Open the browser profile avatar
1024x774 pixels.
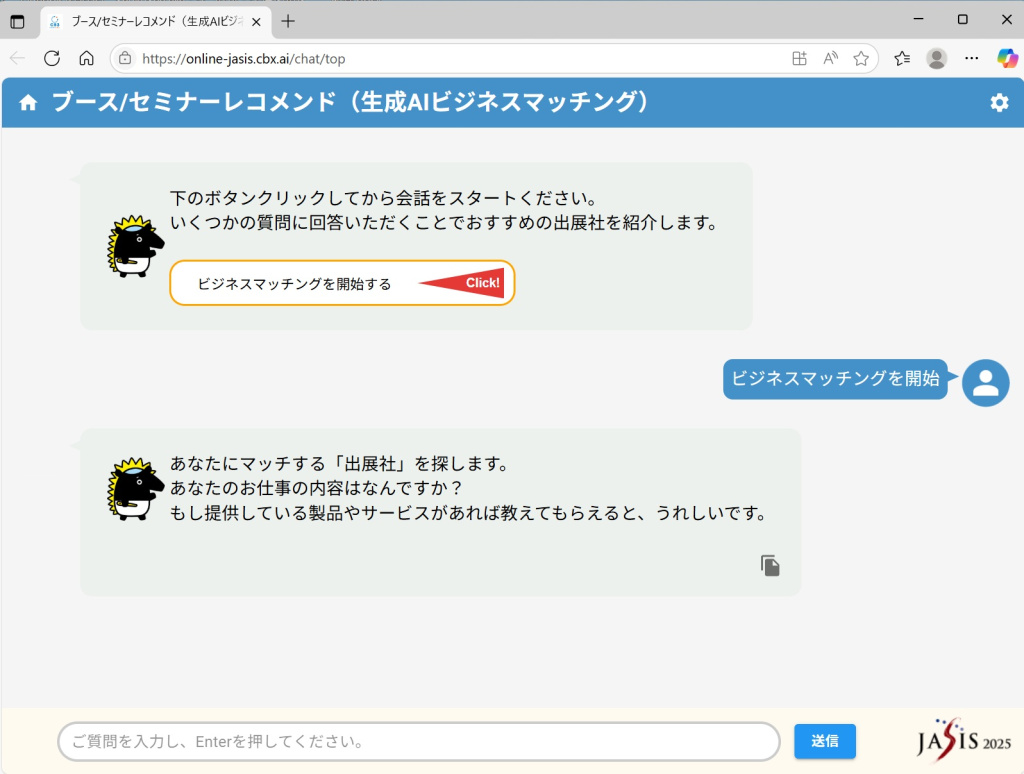pyautogui.click(x=936, y=58)
